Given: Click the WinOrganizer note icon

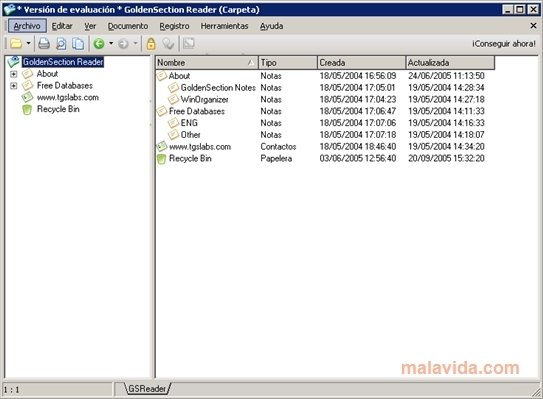Looking at the screenshot, I should pyautogui.click(x=173, y=99).
